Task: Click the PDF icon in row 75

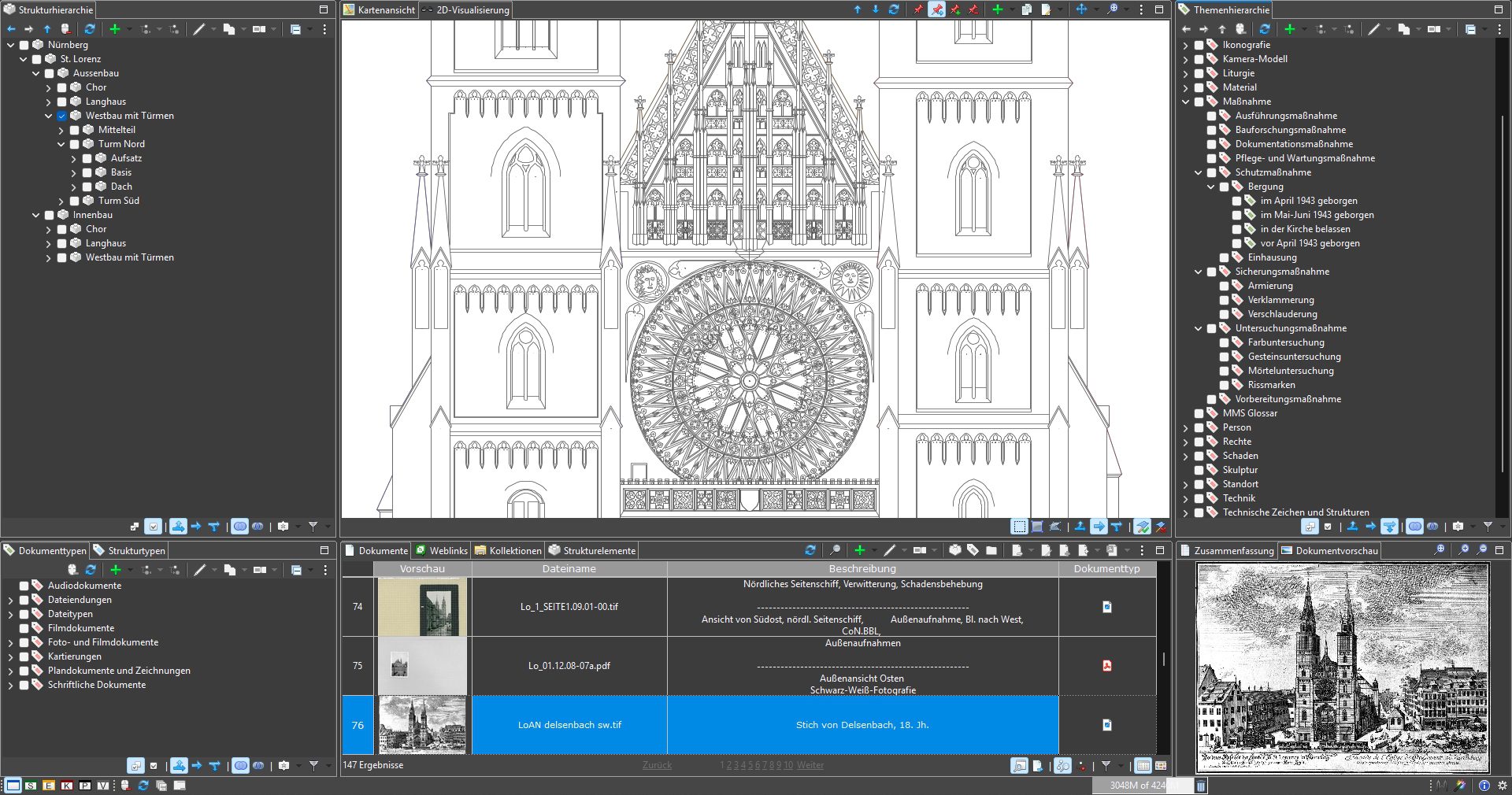Action: pyautogui.click(x=1106, y=666)
